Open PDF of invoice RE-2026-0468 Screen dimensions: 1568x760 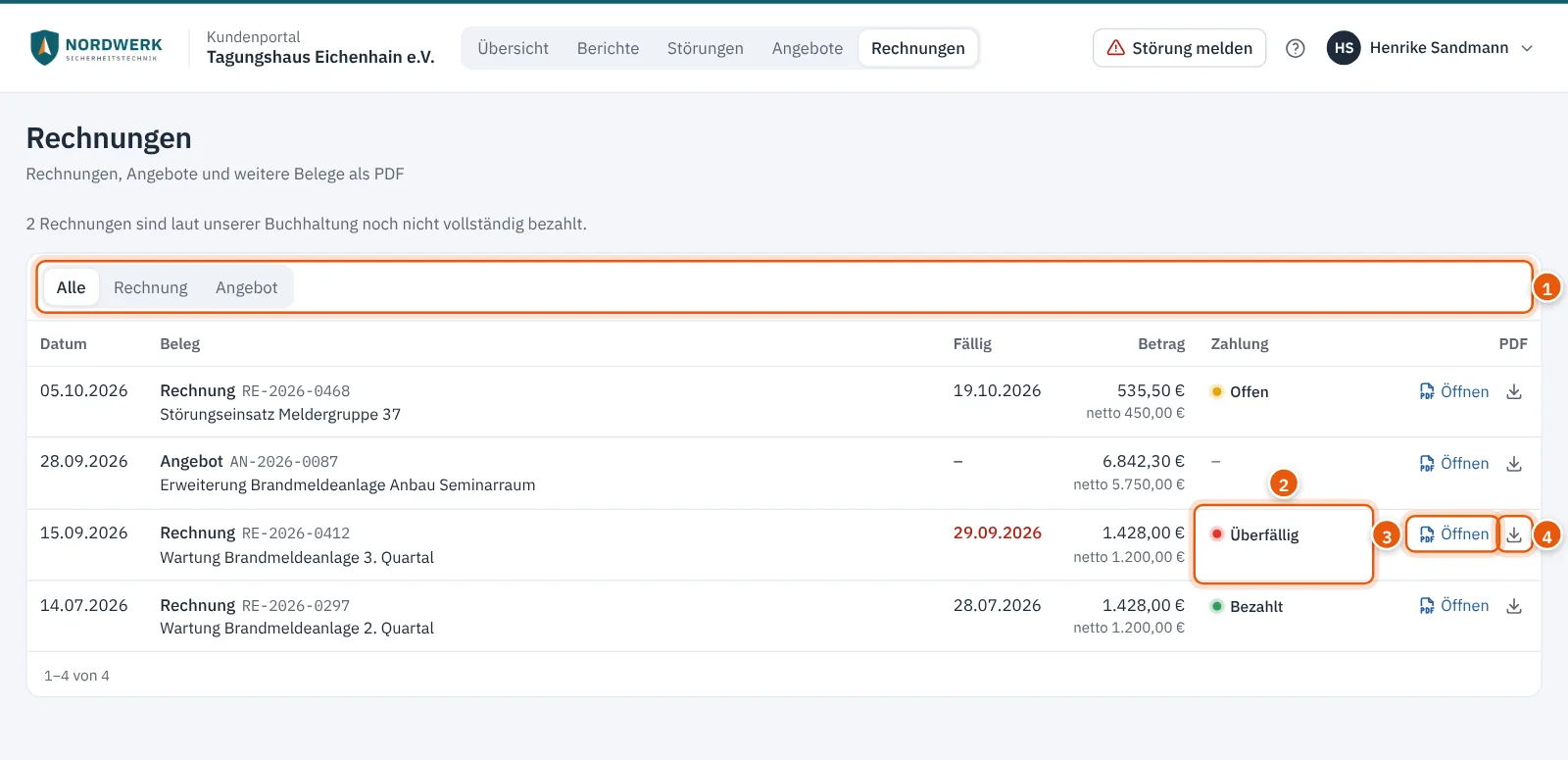point(1454,391)
